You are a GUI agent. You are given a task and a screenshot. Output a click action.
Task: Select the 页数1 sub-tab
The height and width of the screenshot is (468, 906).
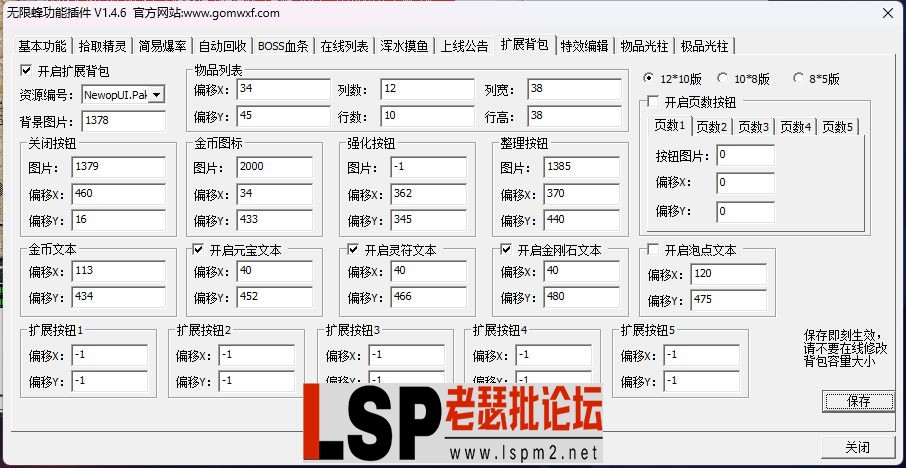point(670,125)
